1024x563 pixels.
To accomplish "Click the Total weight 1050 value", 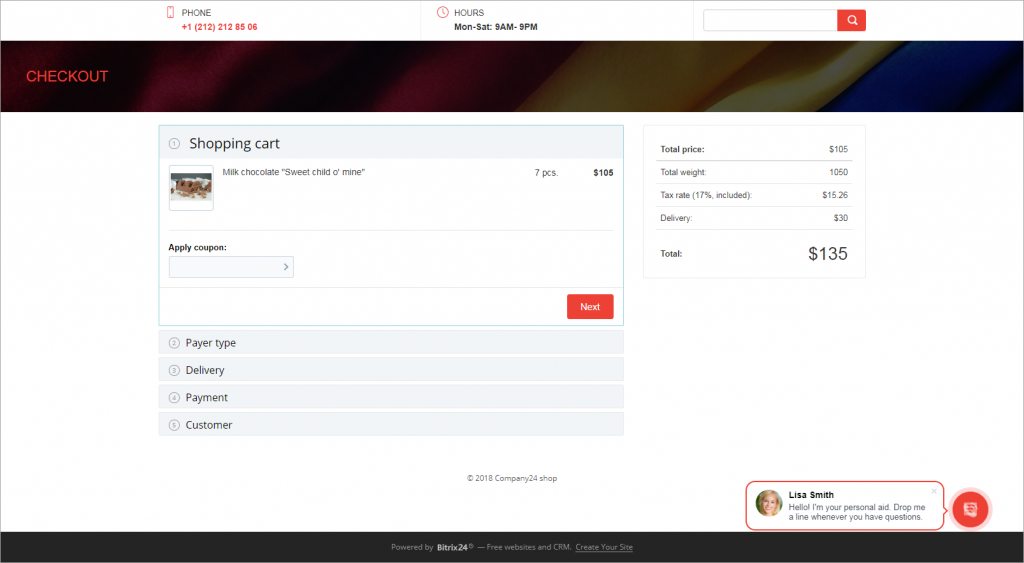I will pyautogui.click(x=839, y=172).
